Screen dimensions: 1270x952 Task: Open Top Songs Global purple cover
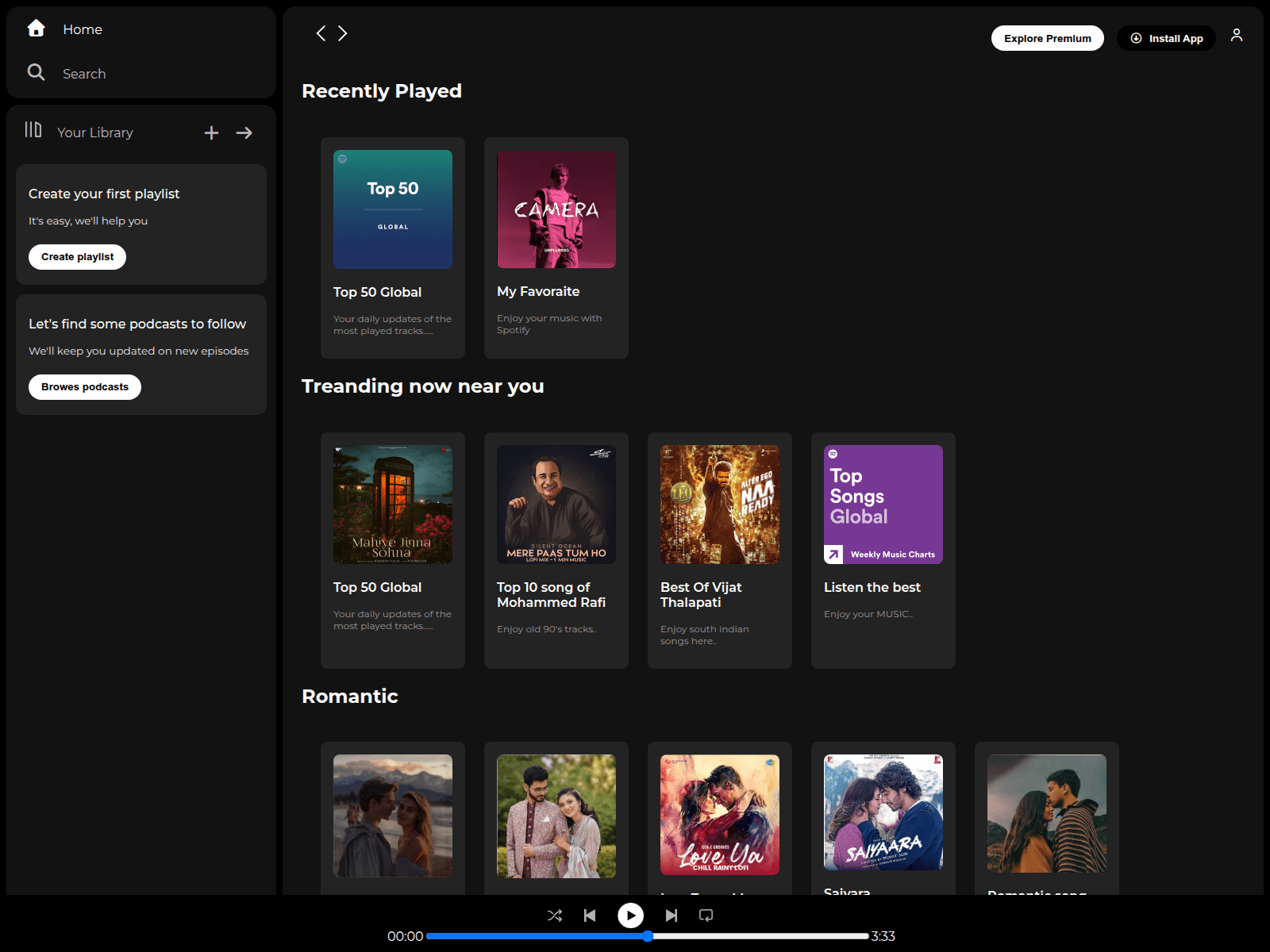click(x=883, y=505)
